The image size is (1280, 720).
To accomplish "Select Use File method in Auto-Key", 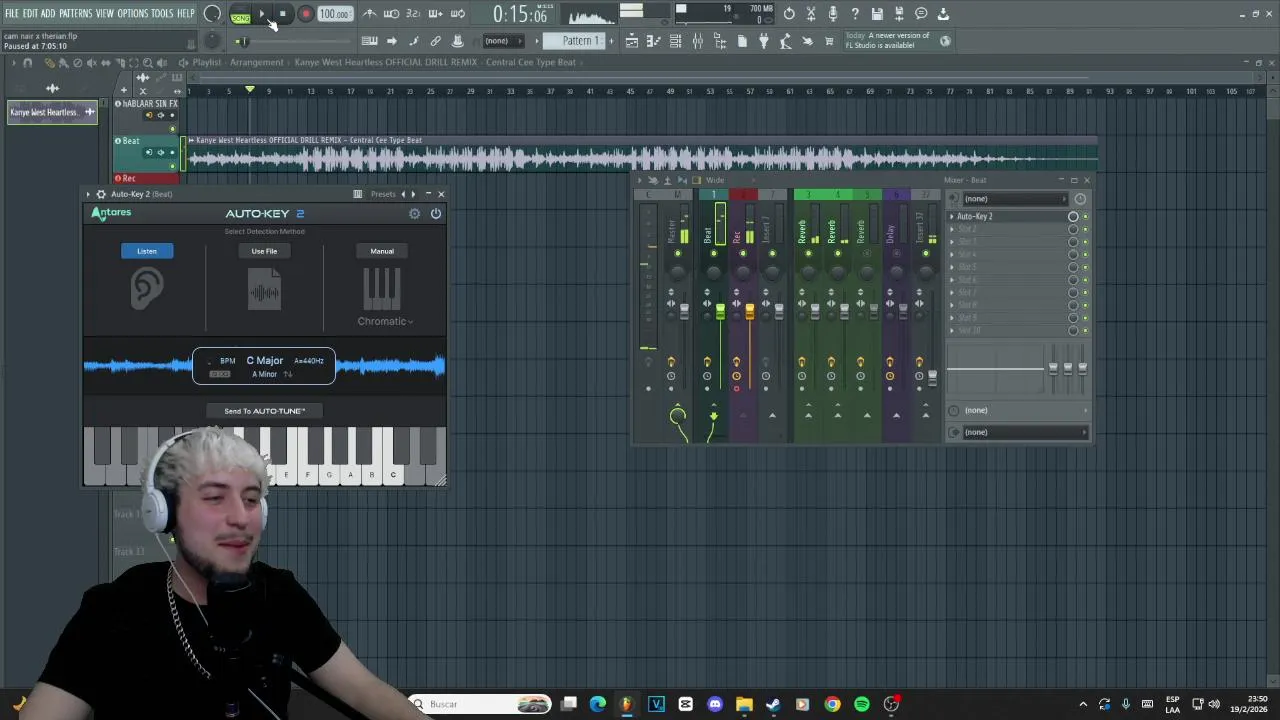I will pyautogui.click(x=264, y=251).
